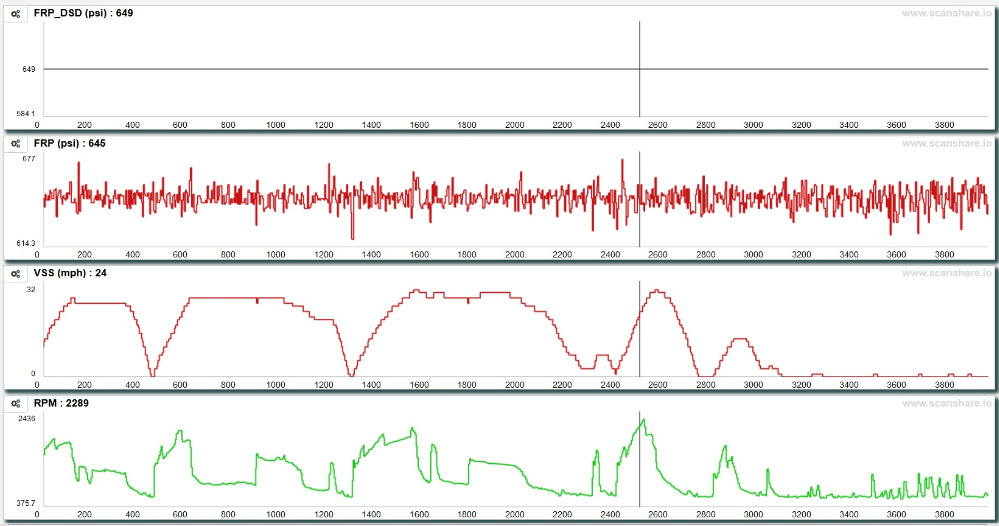The width and height of the screenshot is (999, 526).
Task: Click the 3000 tick on VSS x-axis
Action: point(753,384)
